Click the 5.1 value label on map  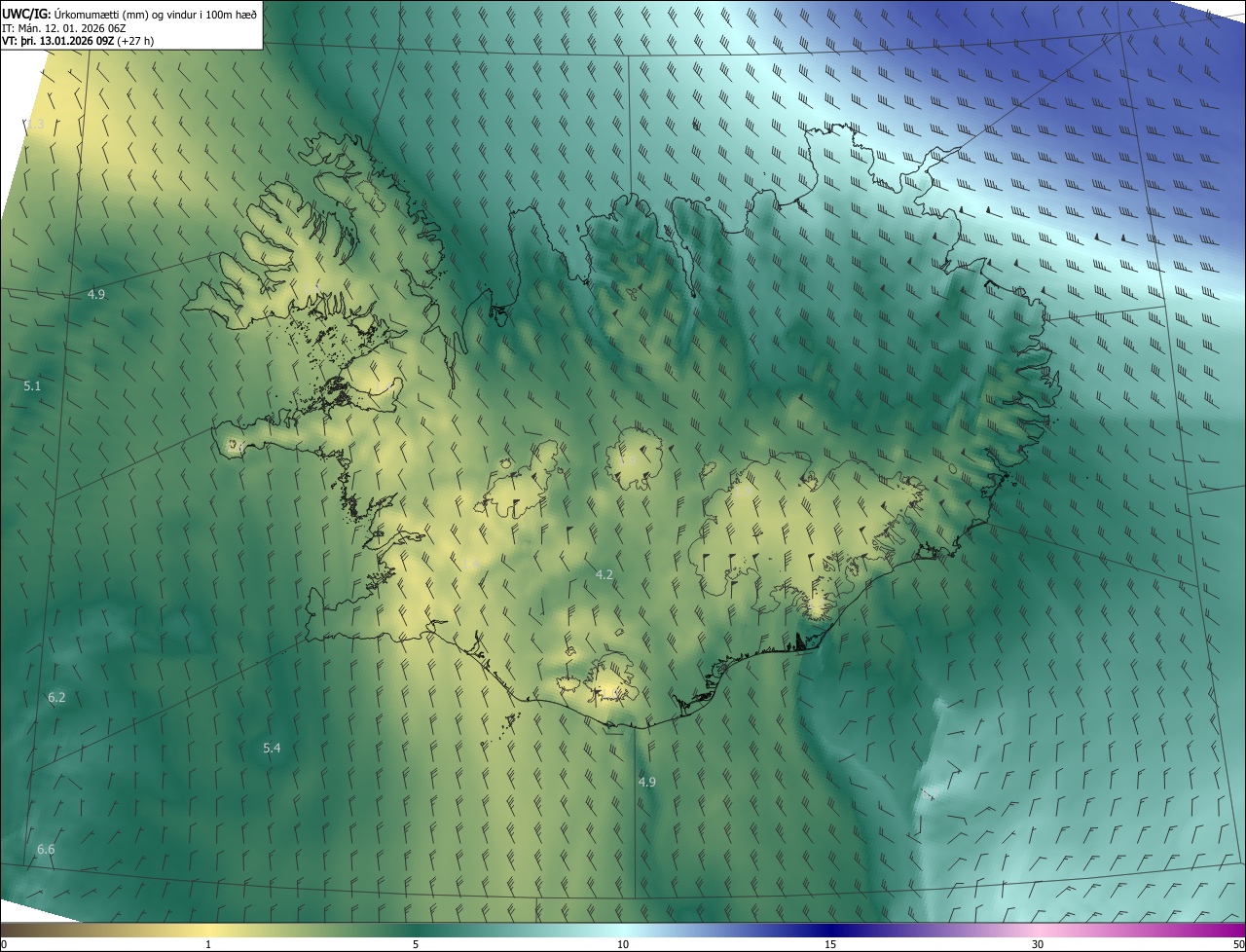[x=32, y=386]
